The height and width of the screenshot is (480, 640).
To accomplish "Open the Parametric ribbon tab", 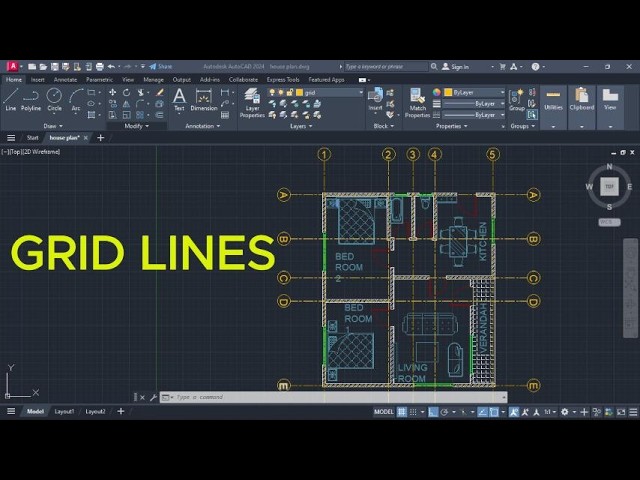I will pos(99,80).
